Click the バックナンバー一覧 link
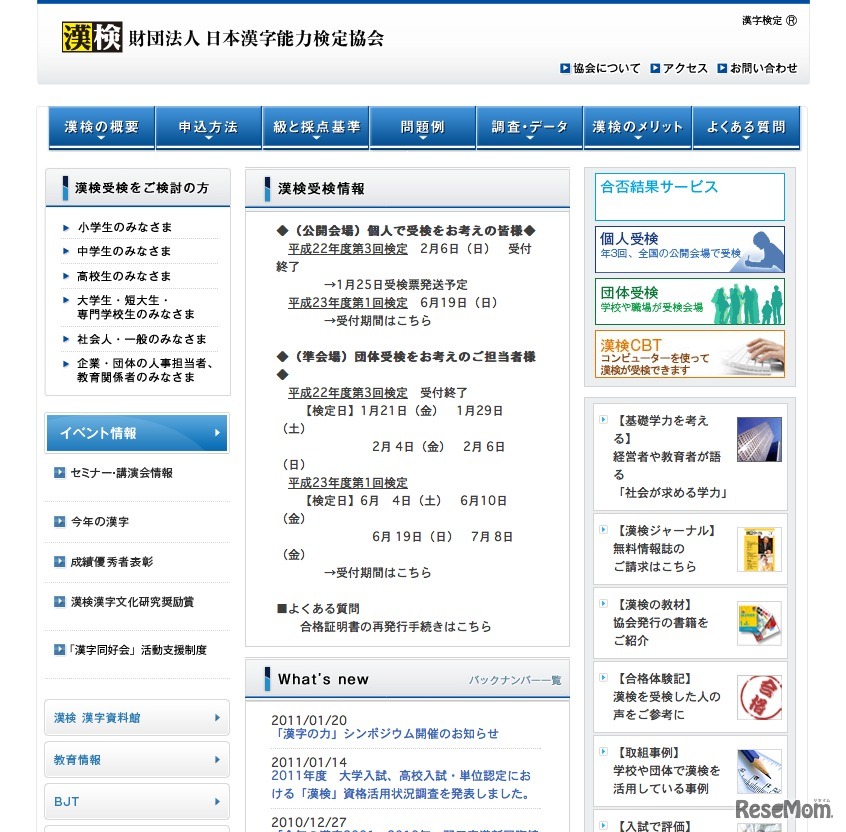The height and width of the screenshot is (832, 846). [514, 679]
